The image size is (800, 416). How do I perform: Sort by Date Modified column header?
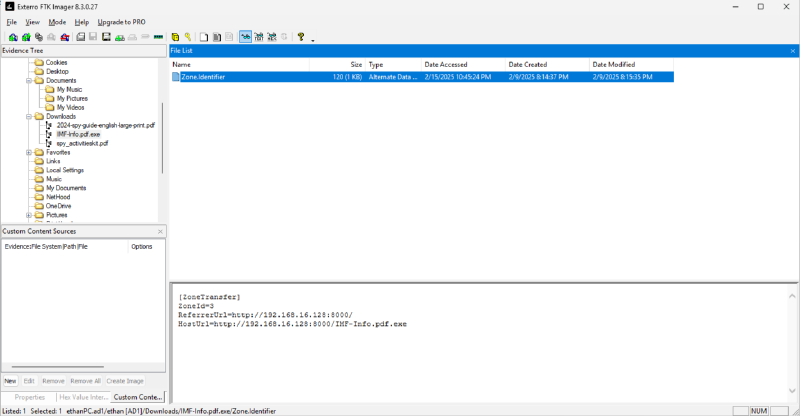point(631,64)
